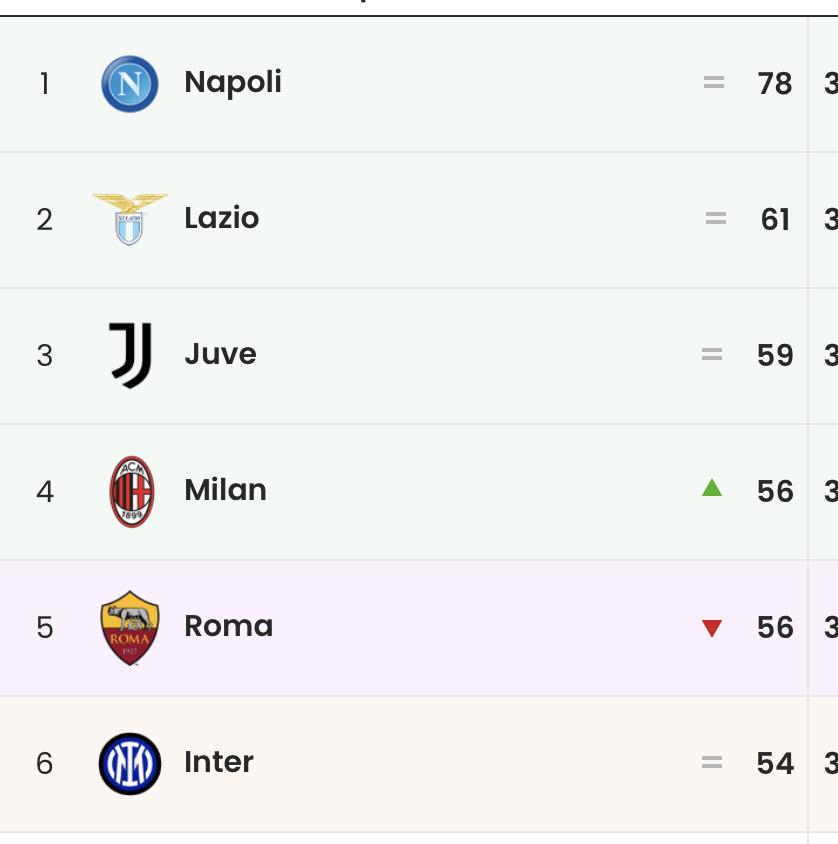Click Napoli's 78 points value

point(775,84)
